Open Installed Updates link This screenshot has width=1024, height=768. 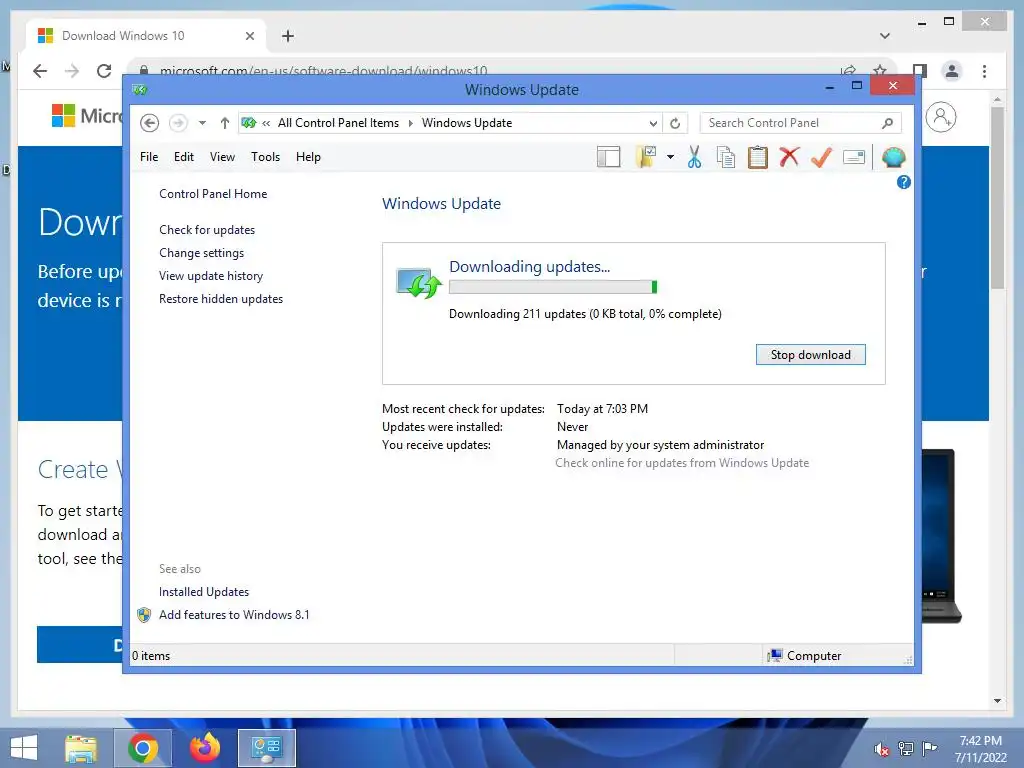tap(204, 592)
